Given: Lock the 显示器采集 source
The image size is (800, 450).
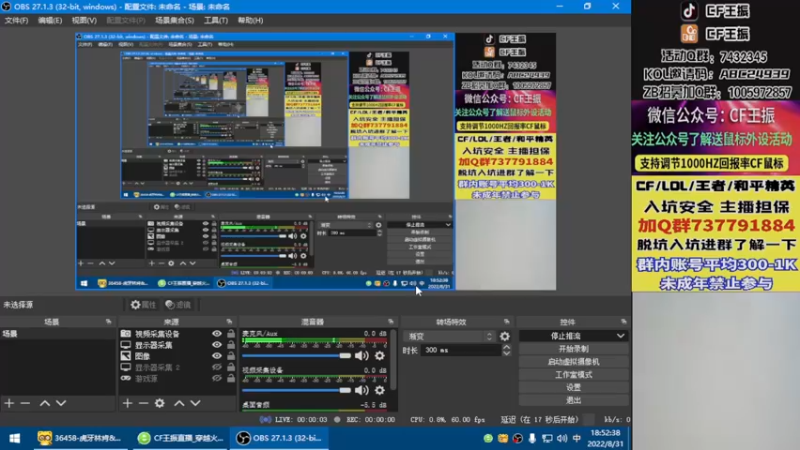Looking at the screenshot, I should [x=231, y=345].
